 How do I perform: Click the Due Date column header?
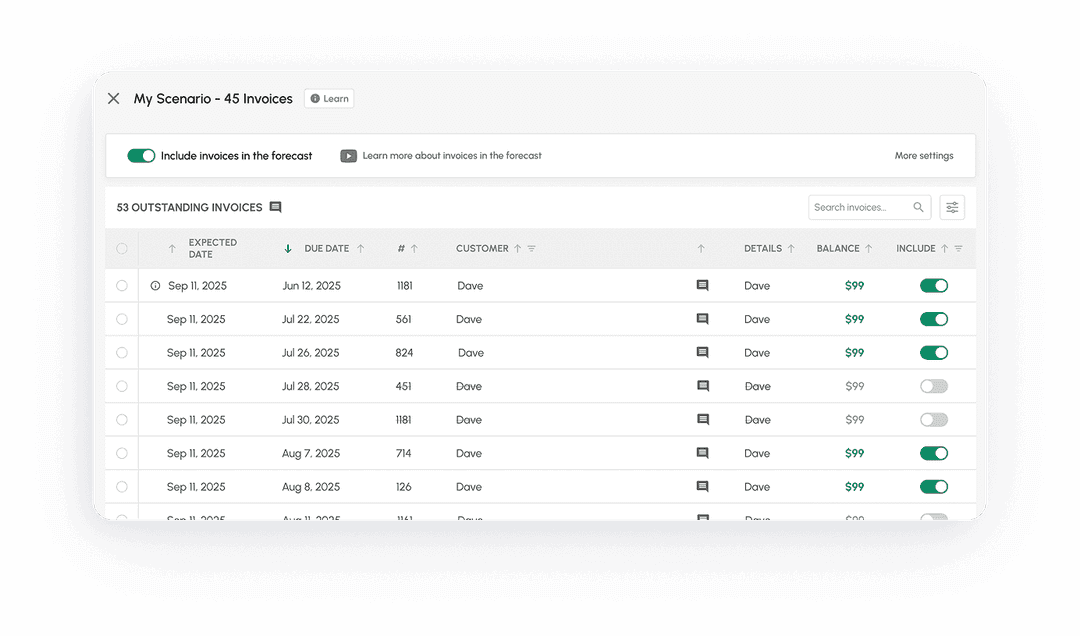point(326,249)
